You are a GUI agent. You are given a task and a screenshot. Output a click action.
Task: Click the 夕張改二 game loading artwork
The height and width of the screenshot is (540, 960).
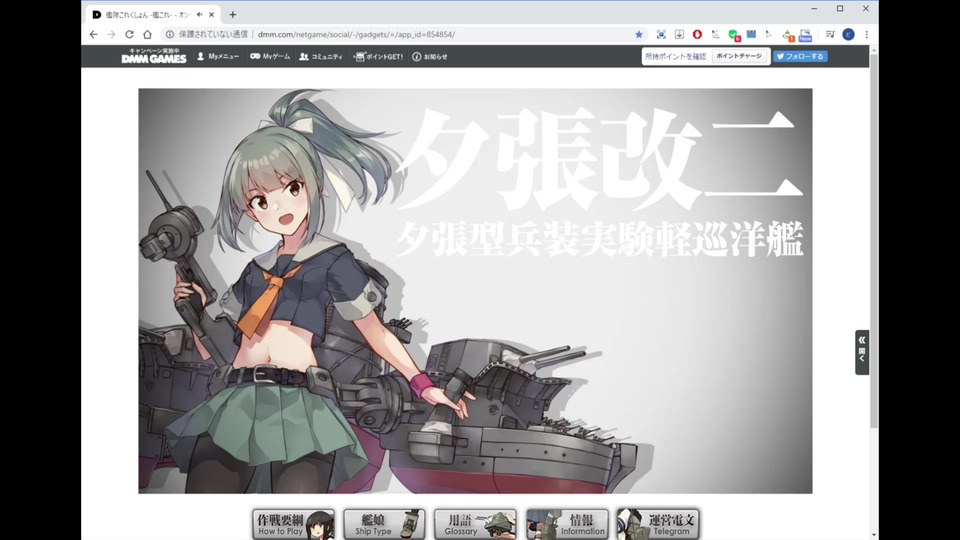475,291
